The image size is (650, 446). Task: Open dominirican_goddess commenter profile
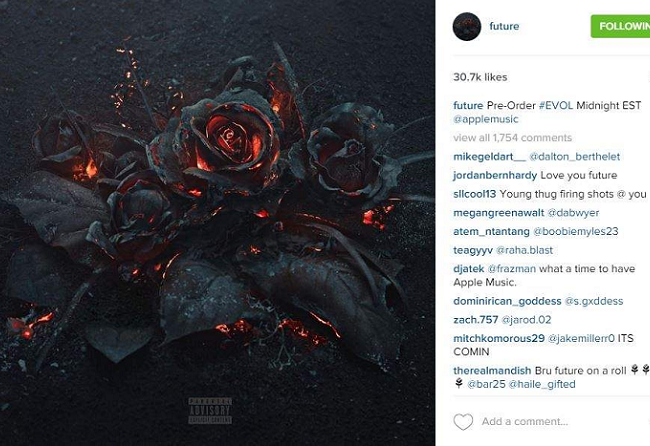[x=507, y=301]
